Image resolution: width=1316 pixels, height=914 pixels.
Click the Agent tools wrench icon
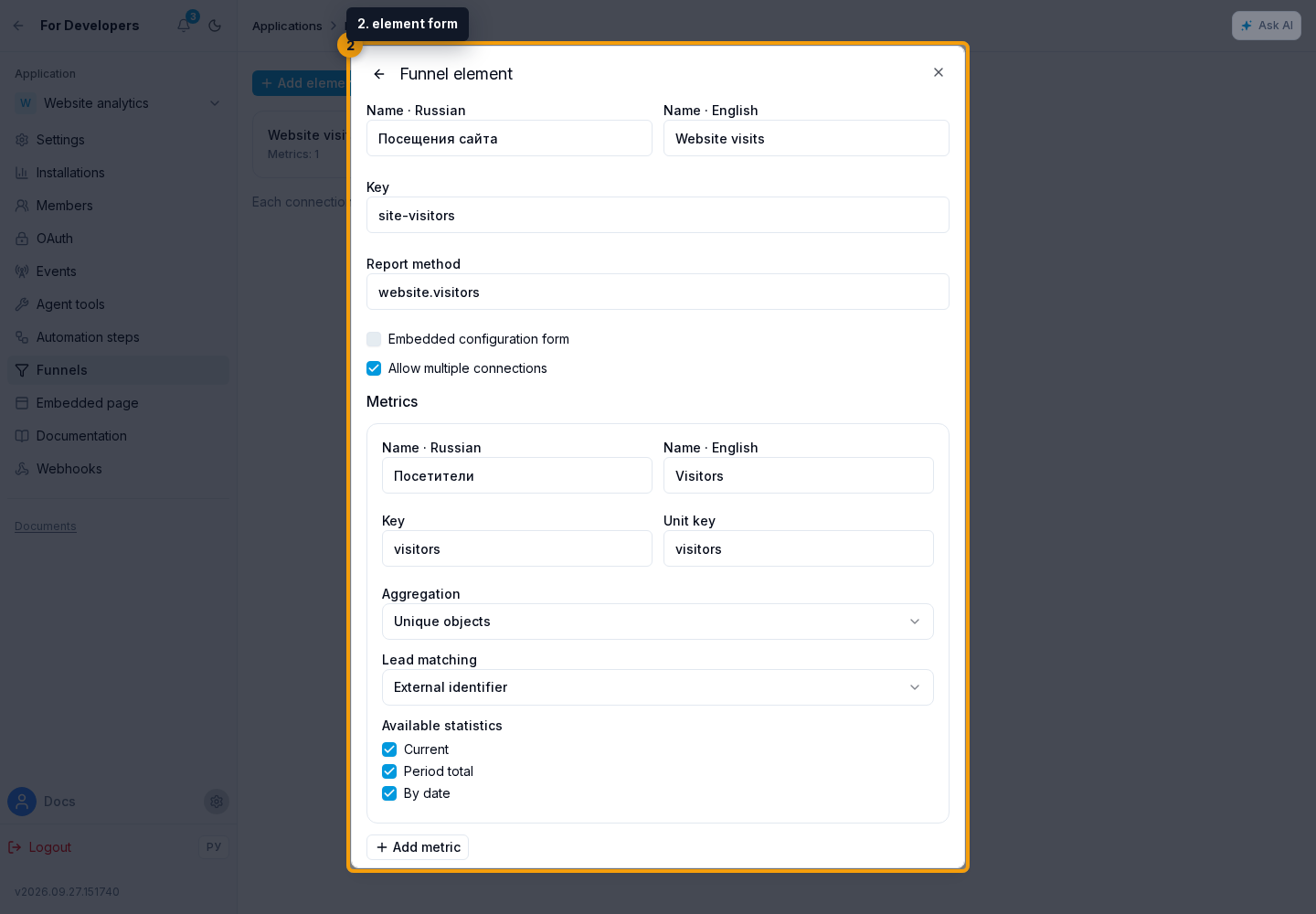[22, 304]
